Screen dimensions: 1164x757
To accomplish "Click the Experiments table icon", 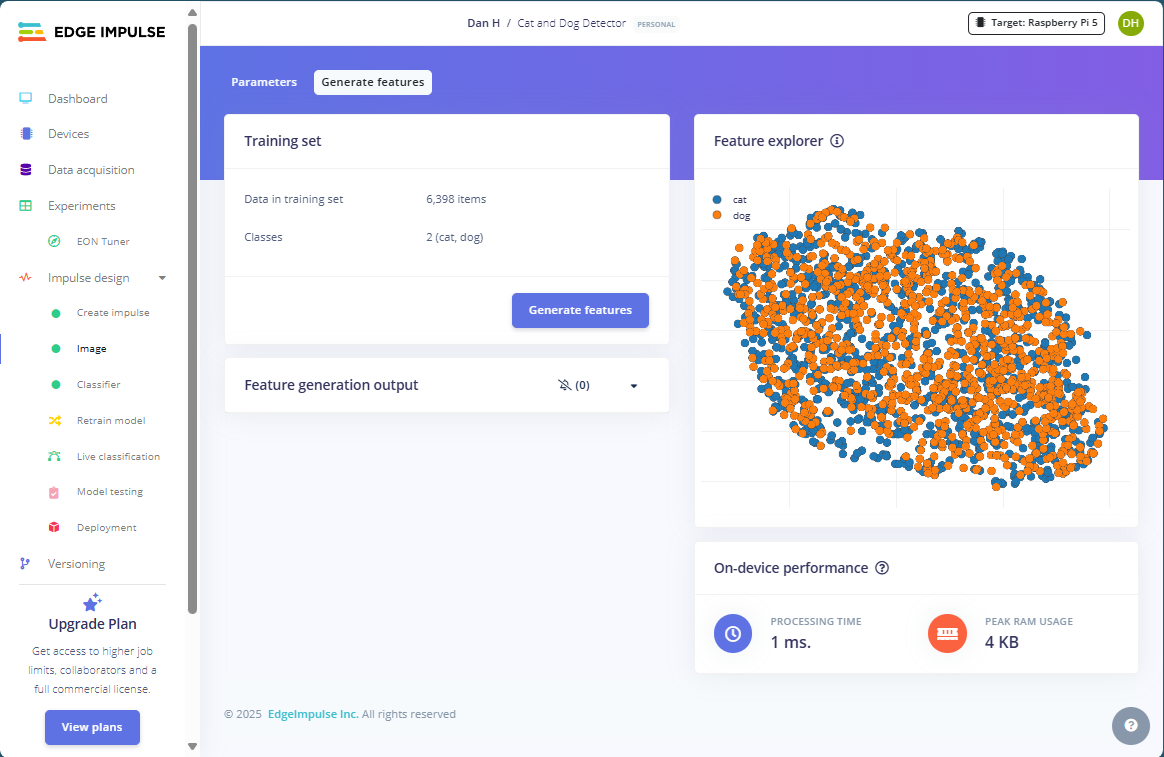I will coord(26,206).
